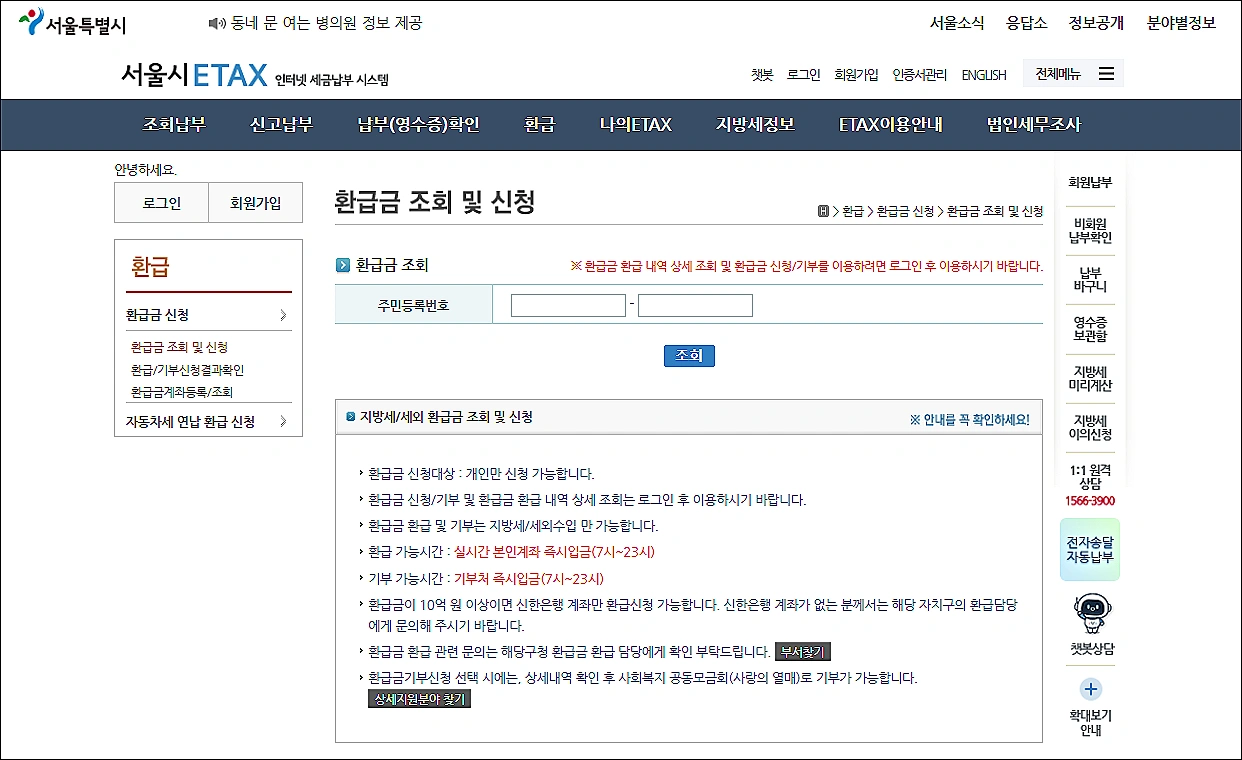Click the speaker announcement icon
Screen dimensions: 1242x760
click(216, 23)
